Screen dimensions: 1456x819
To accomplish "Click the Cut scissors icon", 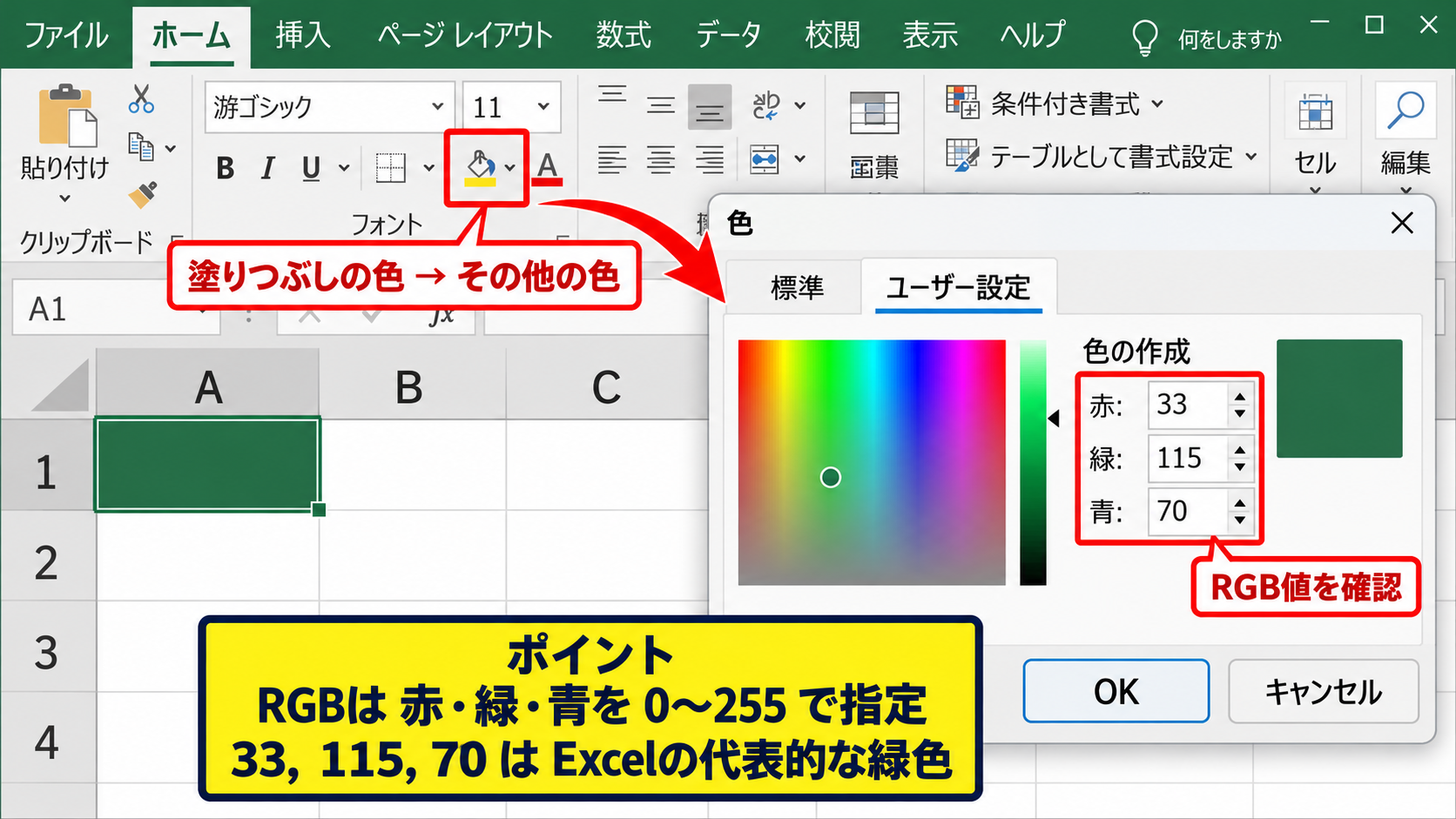I will (141, 98).
